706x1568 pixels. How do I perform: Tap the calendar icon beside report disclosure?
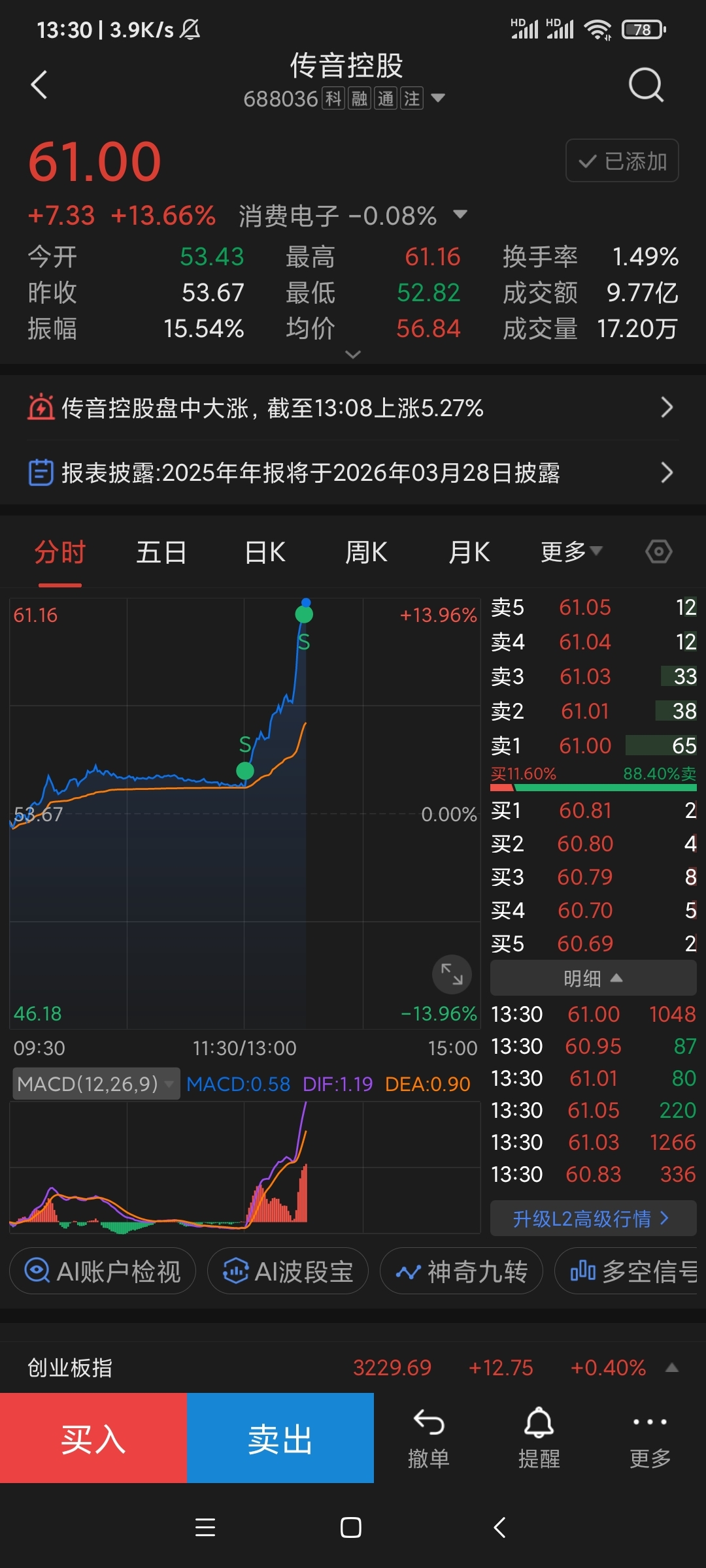[41, 472]
